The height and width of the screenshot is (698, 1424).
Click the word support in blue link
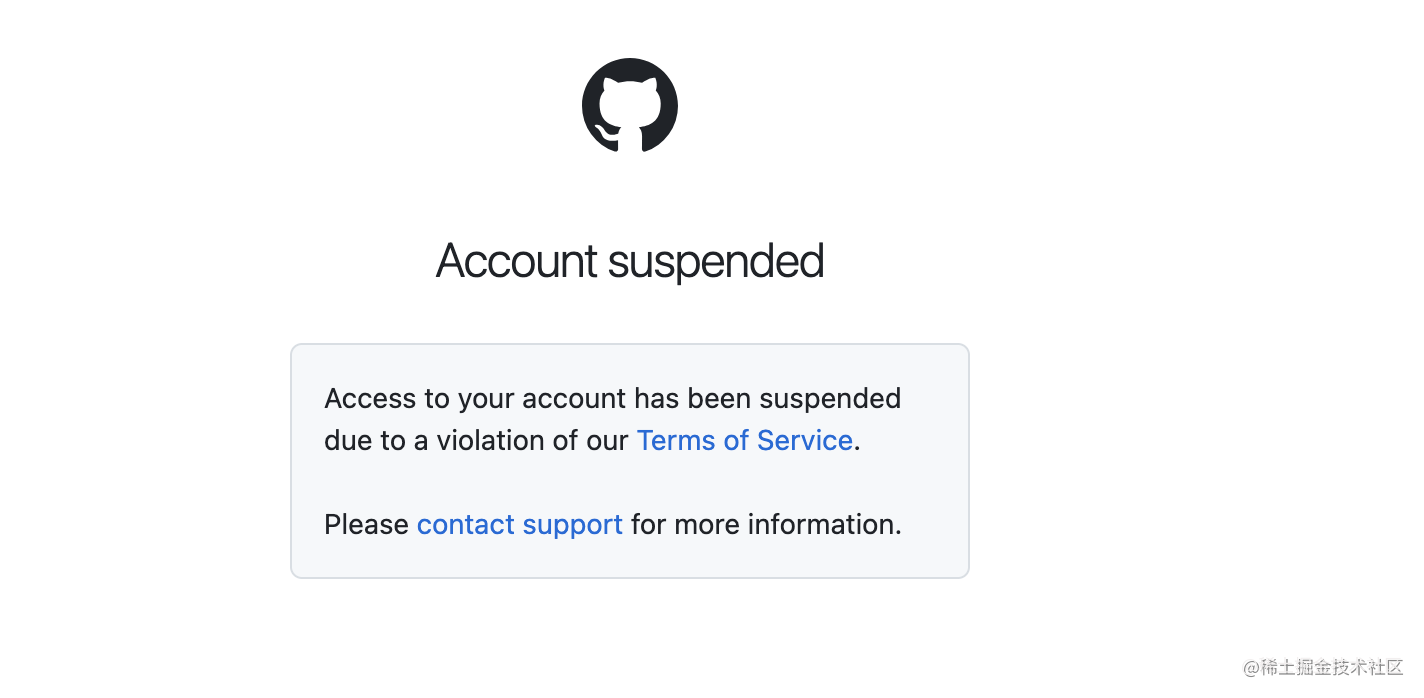[573, 526]
